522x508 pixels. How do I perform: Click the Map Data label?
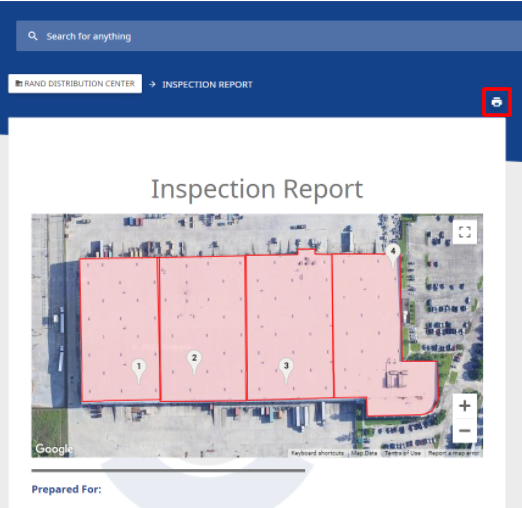click(x=364, y=453)
